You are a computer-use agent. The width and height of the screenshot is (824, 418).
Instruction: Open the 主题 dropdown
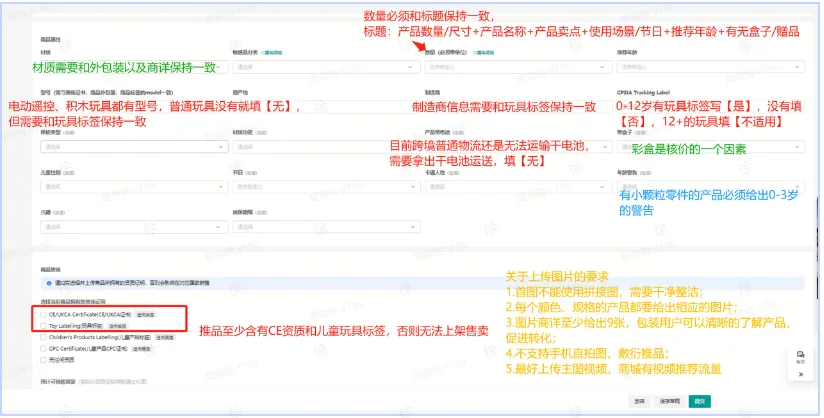[x=134, y=227]
